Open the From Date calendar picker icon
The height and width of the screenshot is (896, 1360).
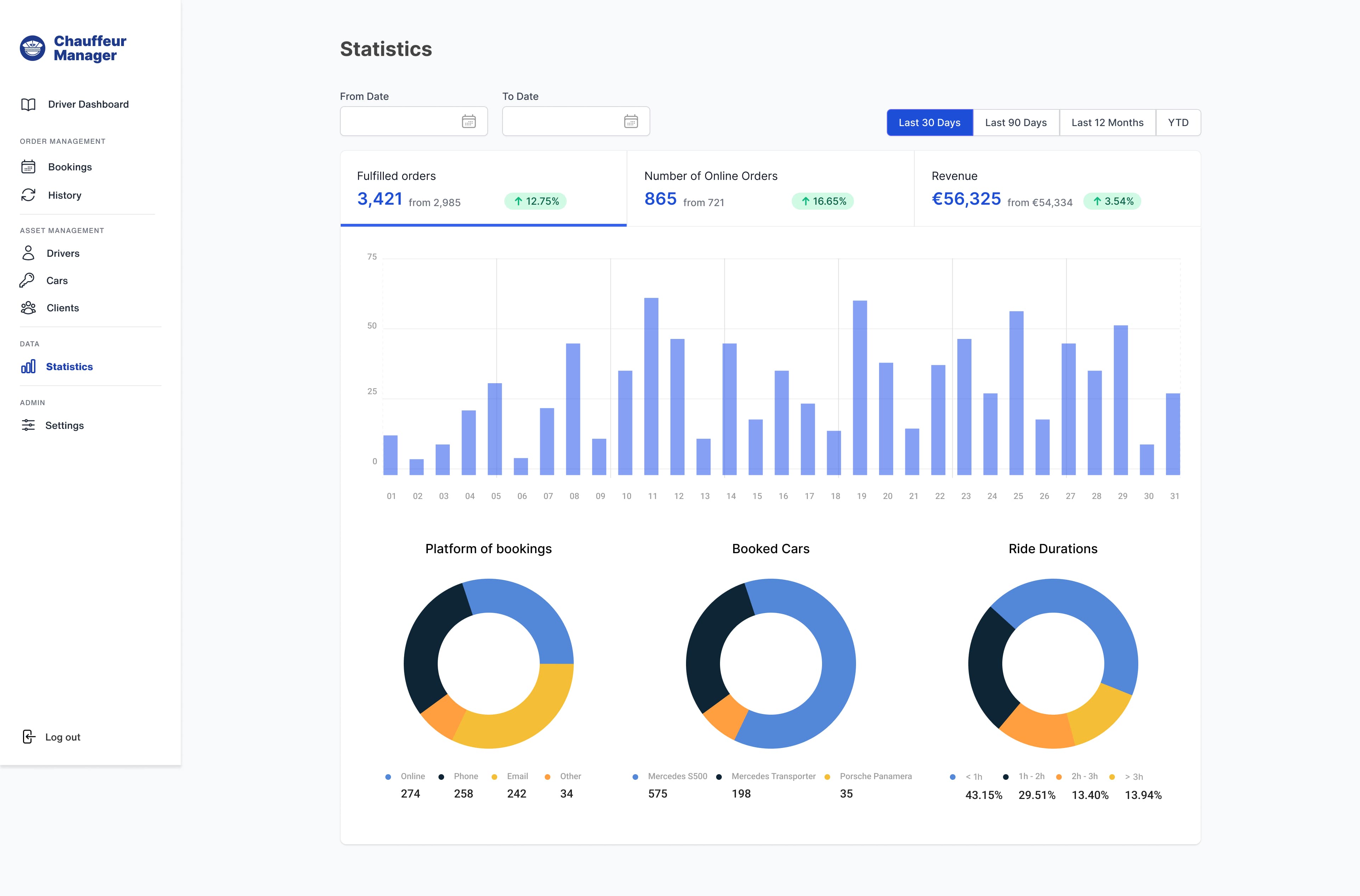469,121
